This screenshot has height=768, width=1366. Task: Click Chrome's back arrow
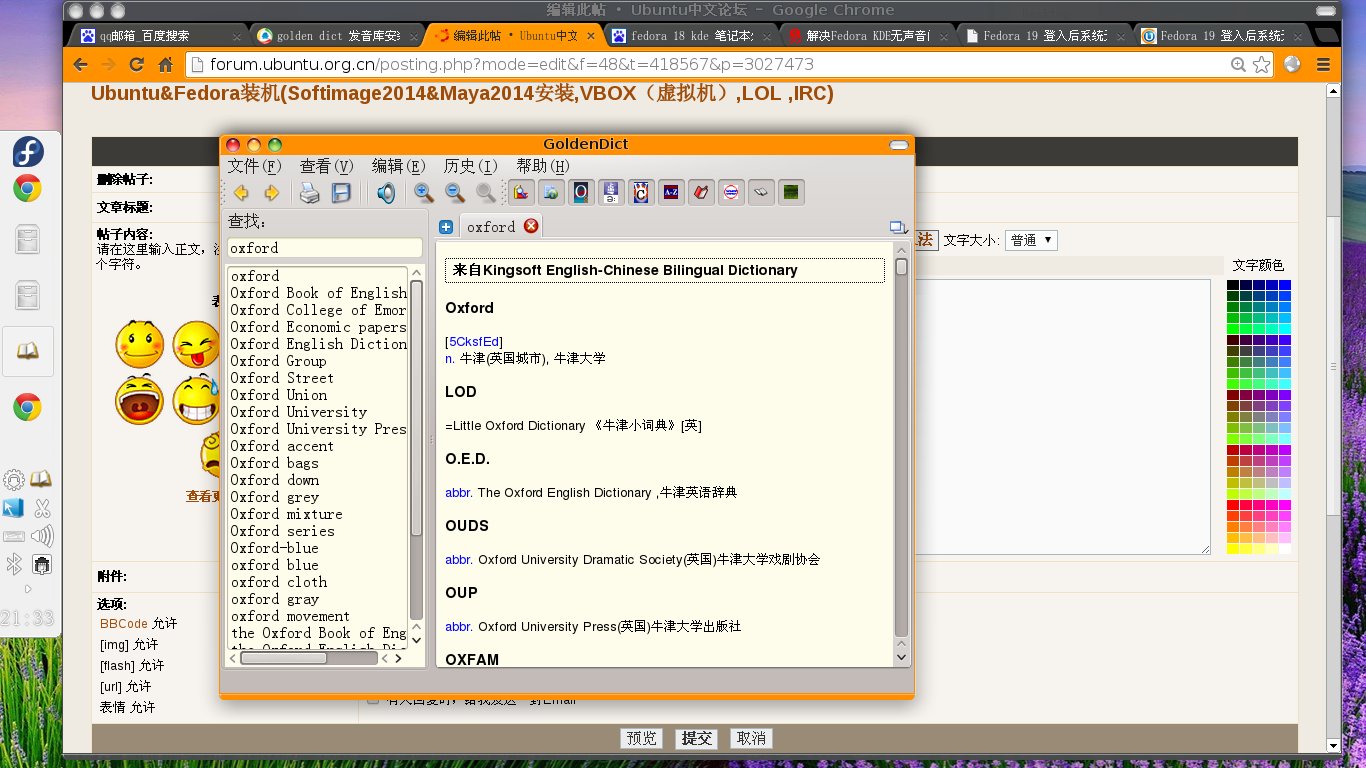point(80,64)
